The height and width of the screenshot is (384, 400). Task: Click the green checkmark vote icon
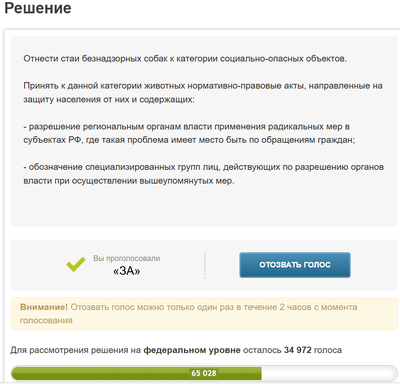click(x=76, y=265)
